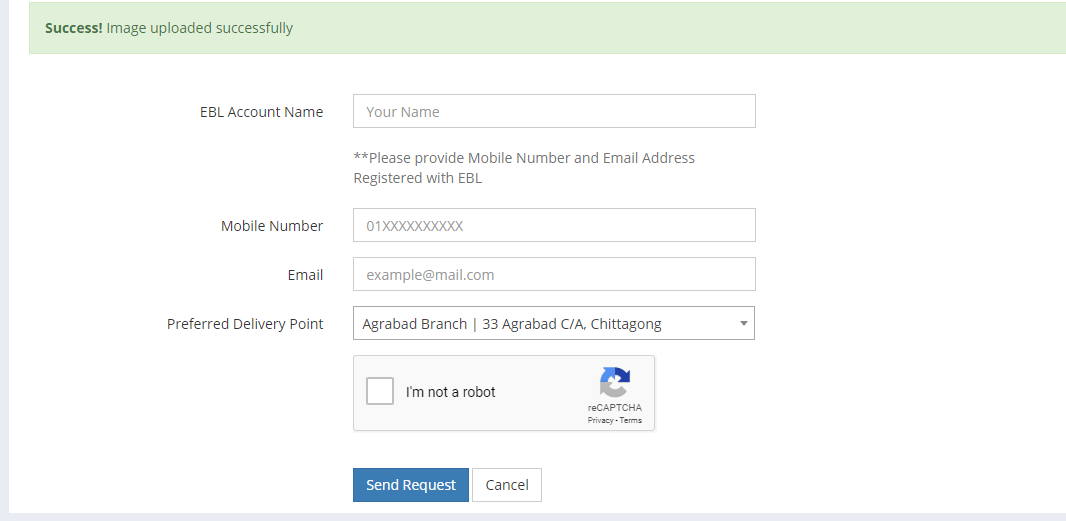This screenshot has height=521, width=1066.
Task: Click the reCAPTCHA logo icon
Action: [615, 382]
